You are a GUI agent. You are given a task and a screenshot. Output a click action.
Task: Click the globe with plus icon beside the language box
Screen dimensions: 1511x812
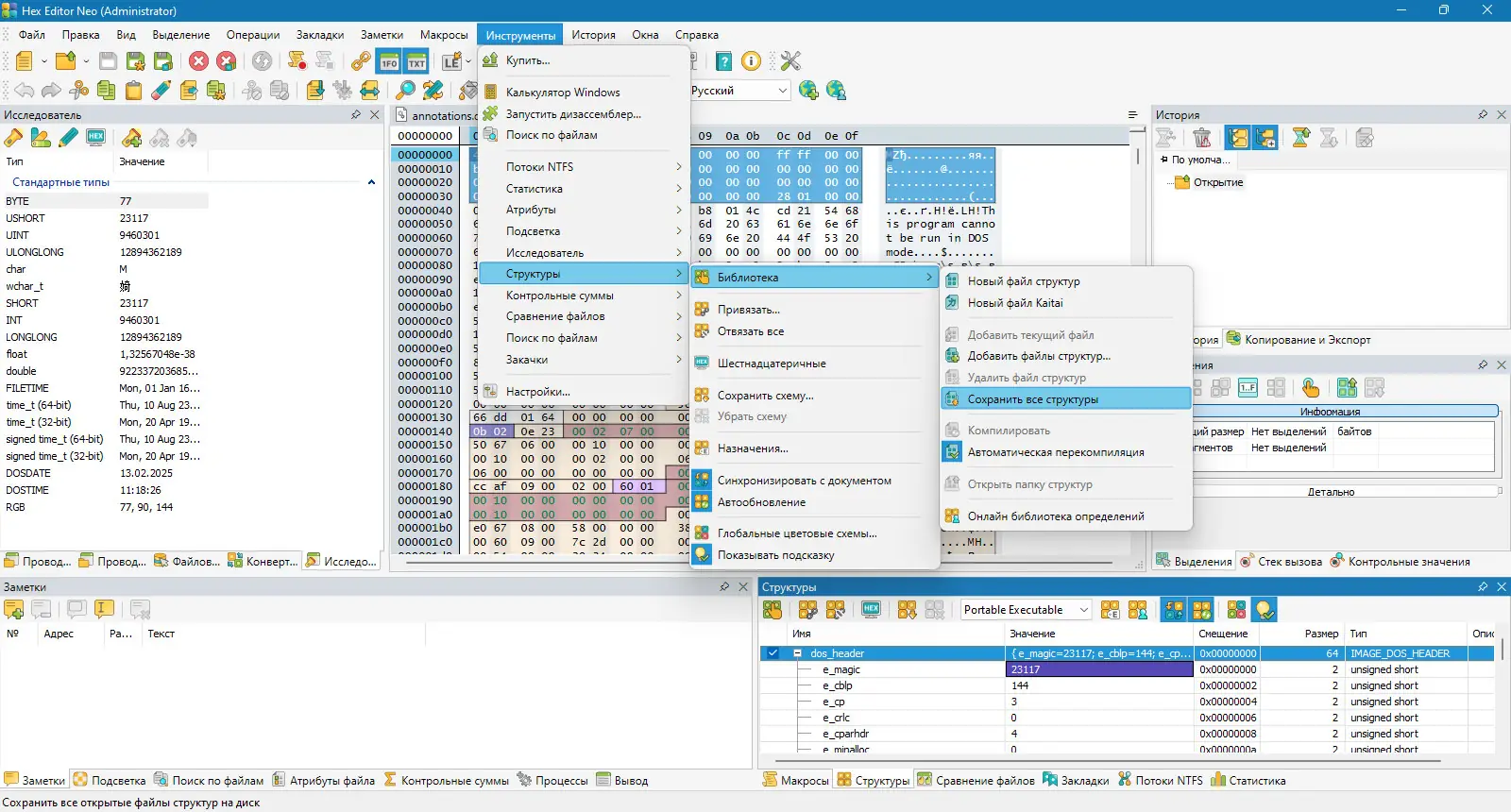coord(808,90)
